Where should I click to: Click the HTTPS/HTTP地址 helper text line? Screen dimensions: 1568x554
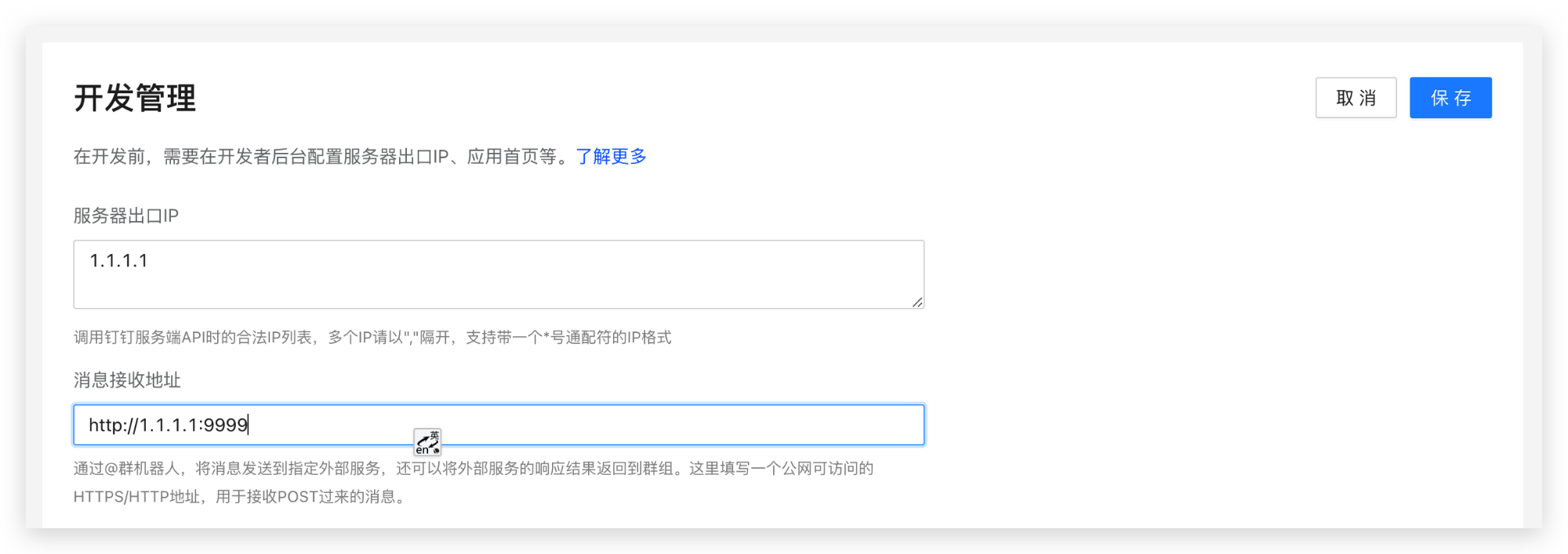pyautogui.click(x=239, y=497)
